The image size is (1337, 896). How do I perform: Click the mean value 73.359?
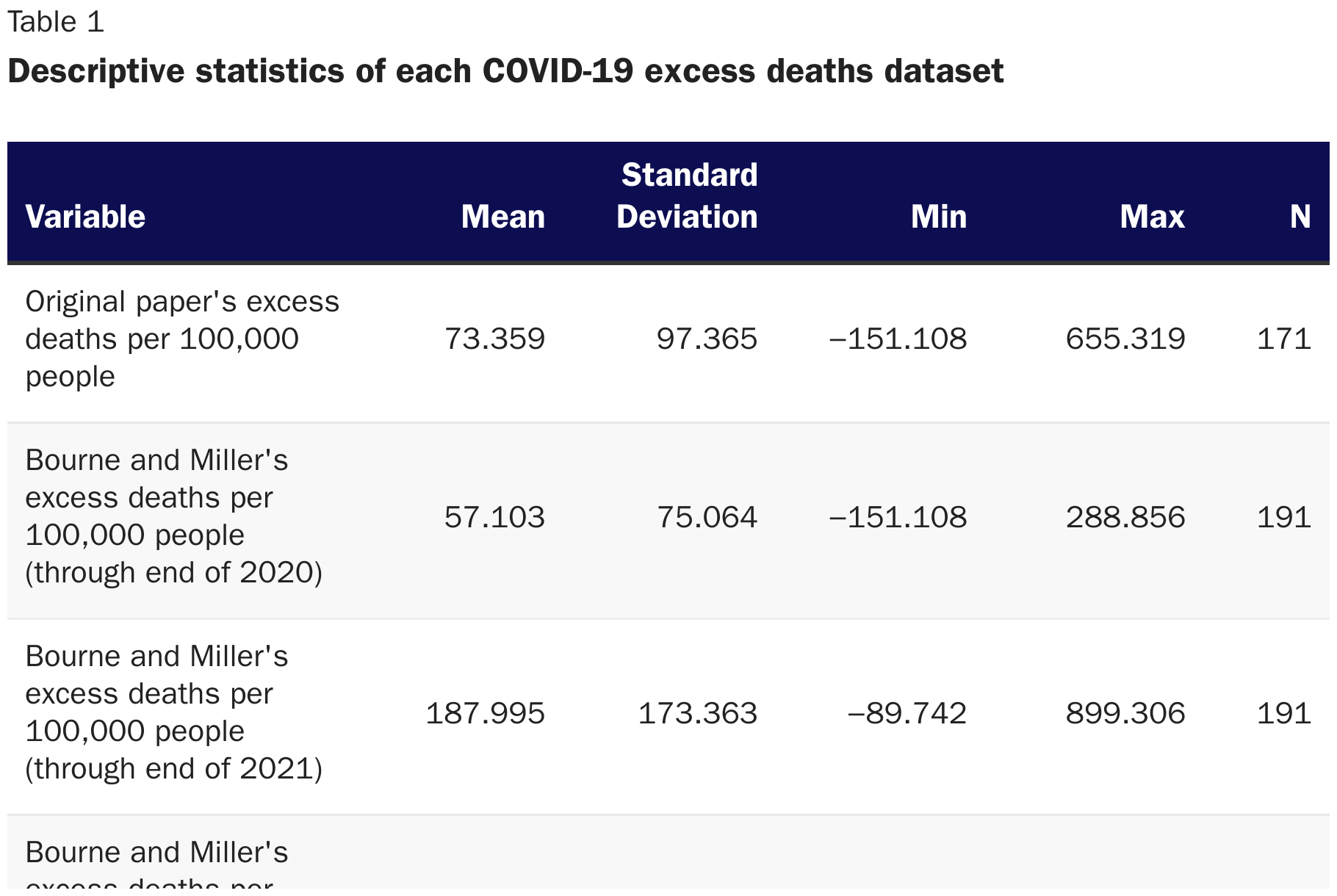point(494,339)
